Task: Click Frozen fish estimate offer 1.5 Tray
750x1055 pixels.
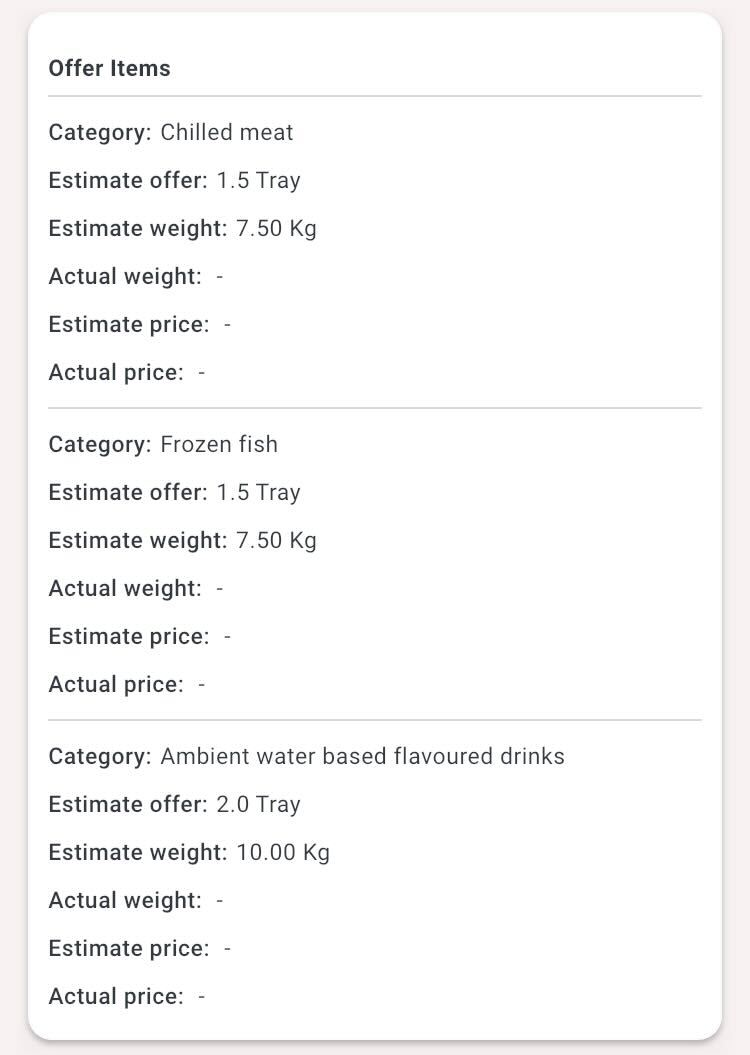Action: [258, 493]
